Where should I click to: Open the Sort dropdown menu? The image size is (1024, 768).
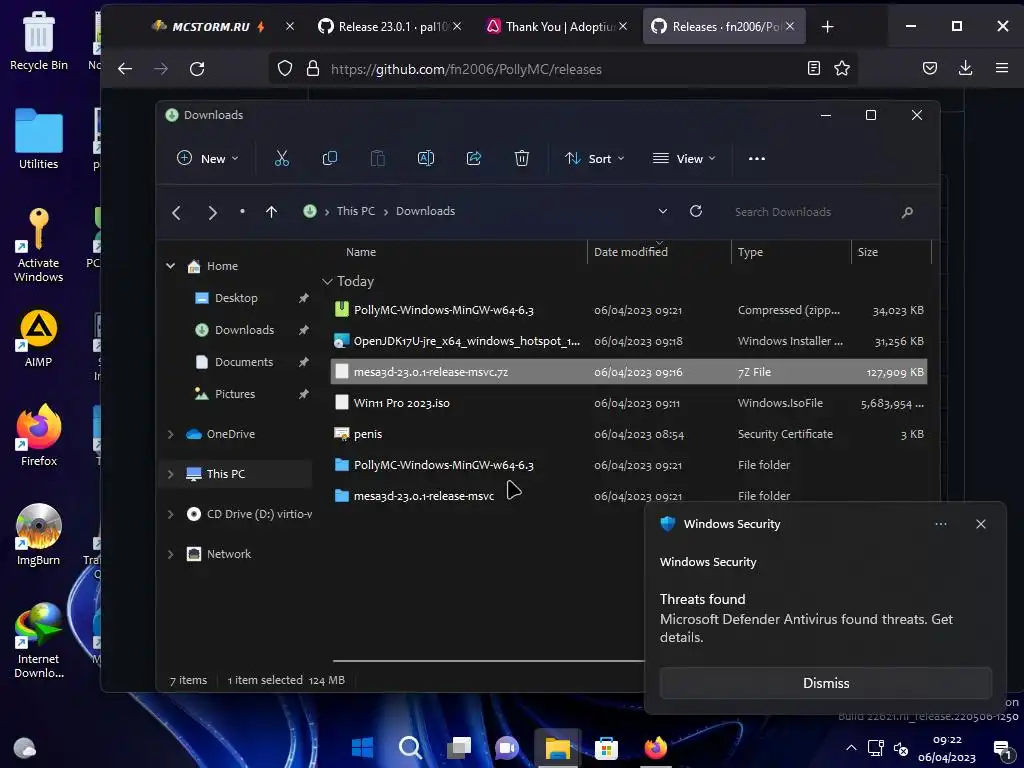pos(594,158)
